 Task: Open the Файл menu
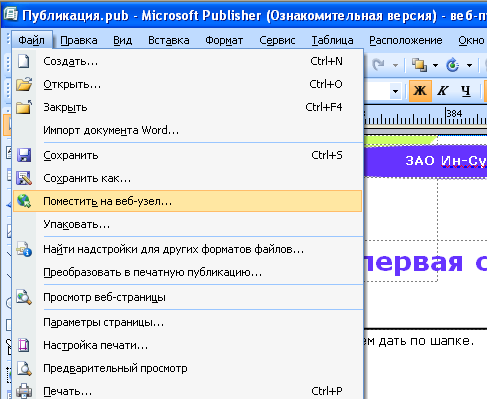click(x=31, y=40)
